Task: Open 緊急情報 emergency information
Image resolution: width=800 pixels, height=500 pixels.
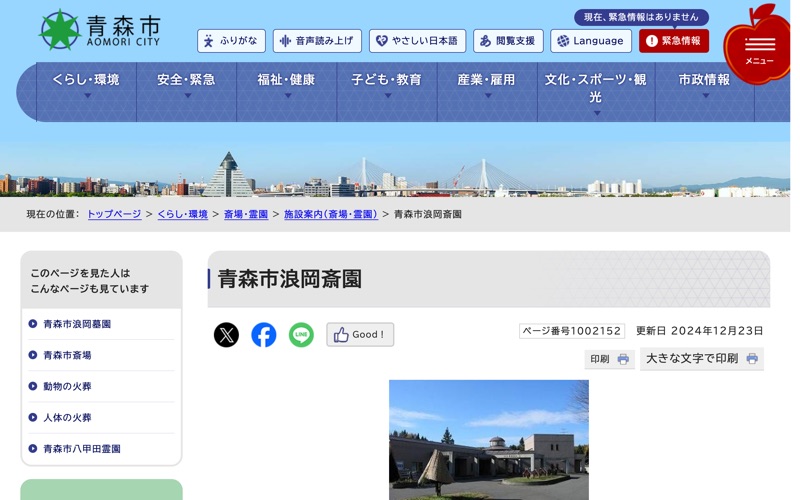Action: point(674,41)
